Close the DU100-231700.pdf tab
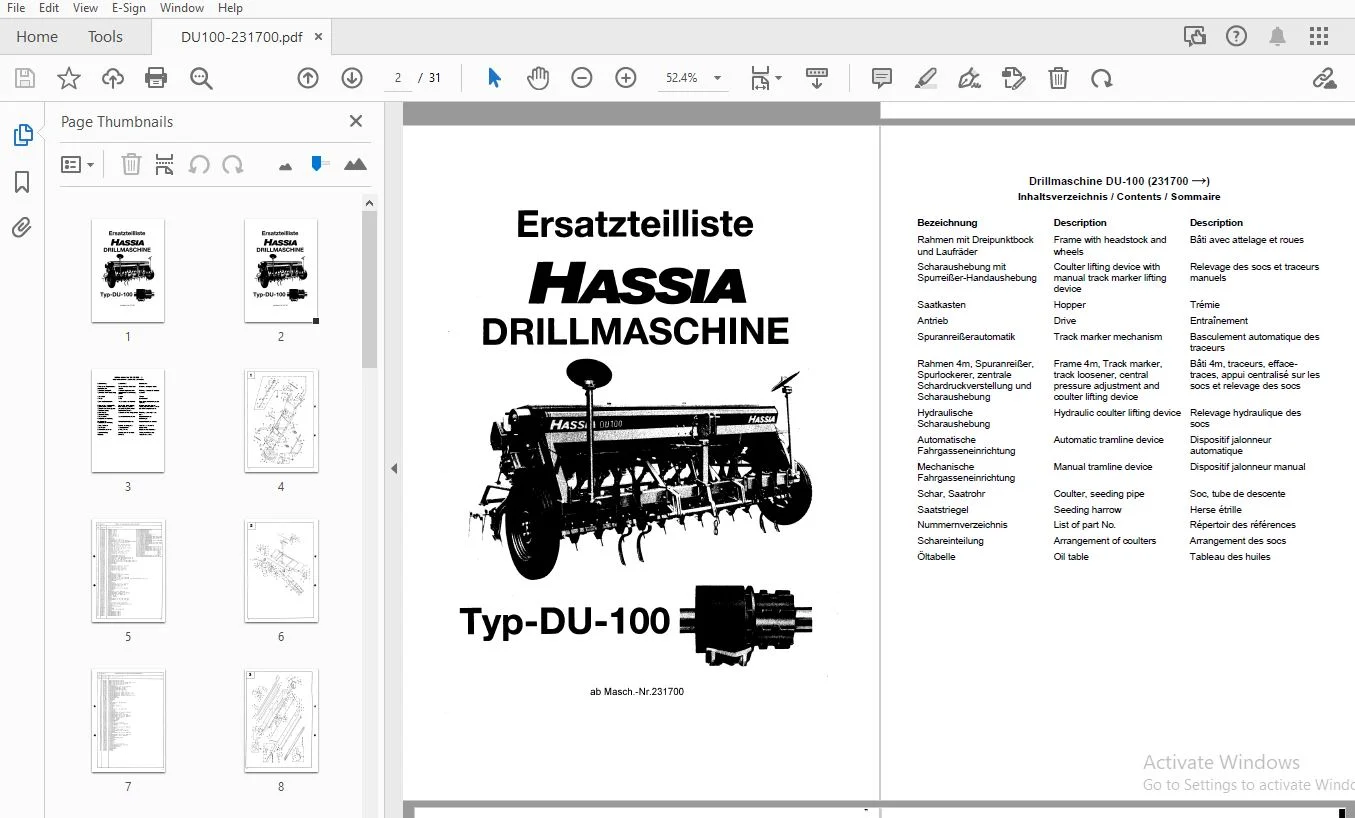 pyautogui.click(x=319, y=37)
